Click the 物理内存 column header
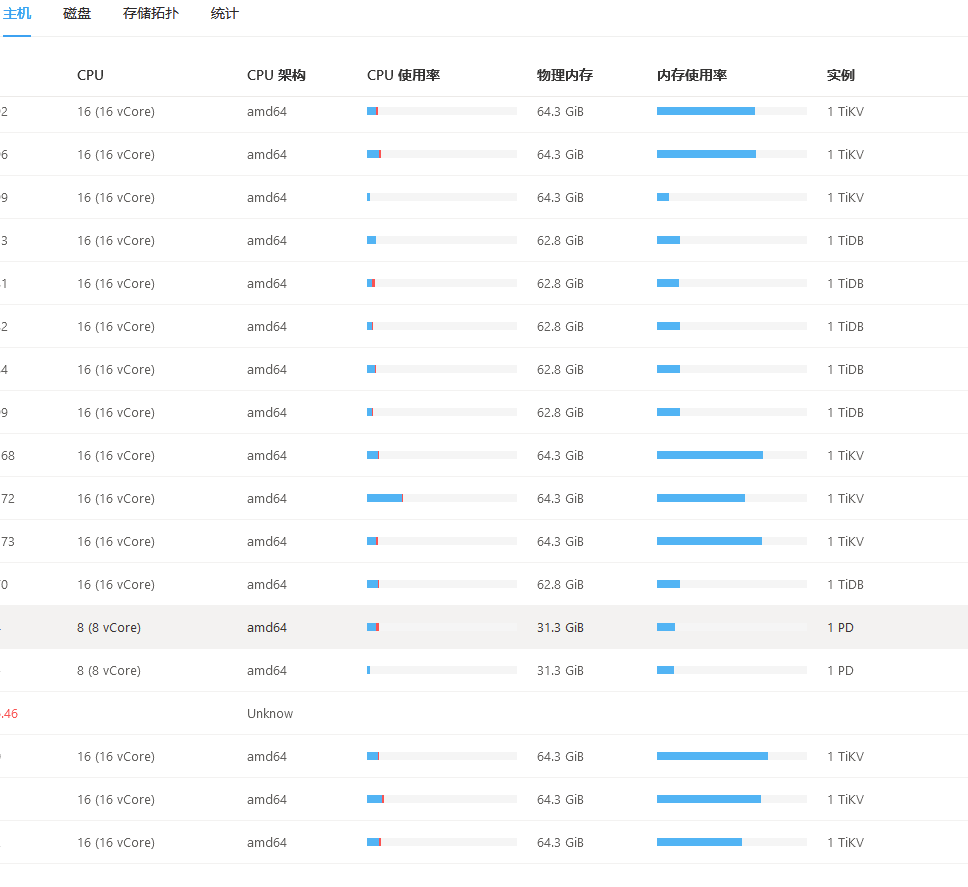 point(565,75)
